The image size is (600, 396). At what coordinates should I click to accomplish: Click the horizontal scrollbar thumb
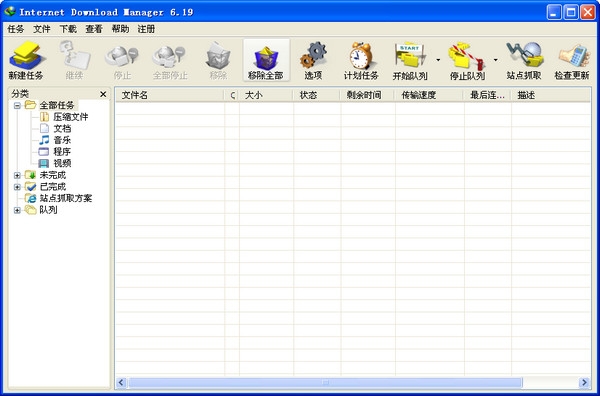coord(325,382)
